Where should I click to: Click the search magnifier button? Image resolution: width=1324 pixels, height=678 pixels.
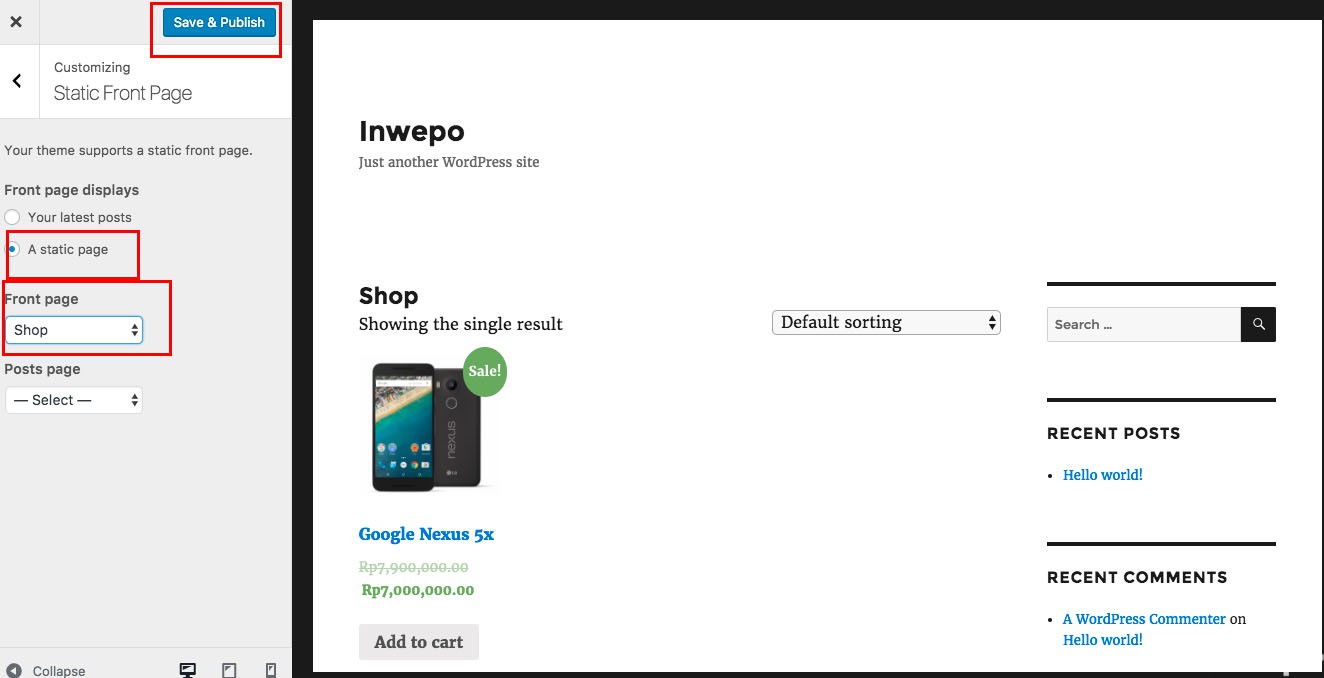(1258, 324)
